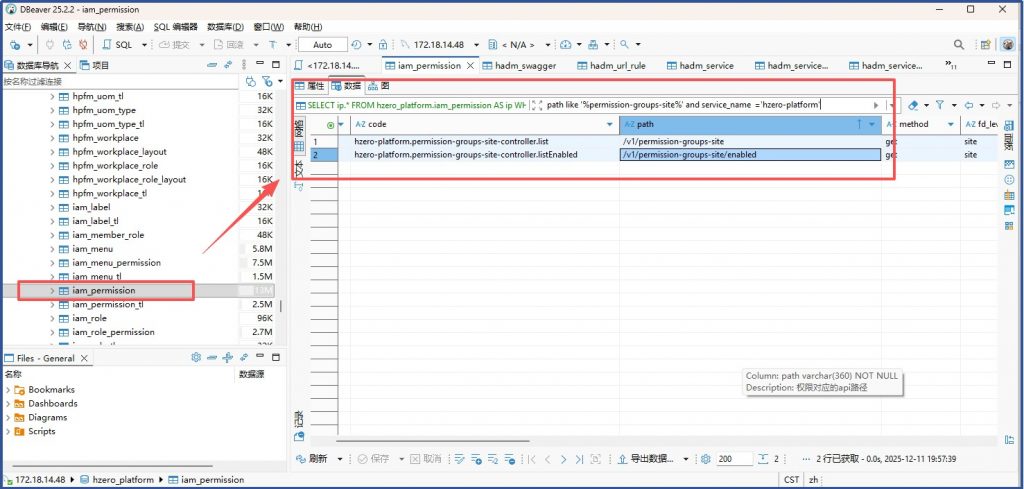Click the eraser clear-filter icon

[912, 105]
